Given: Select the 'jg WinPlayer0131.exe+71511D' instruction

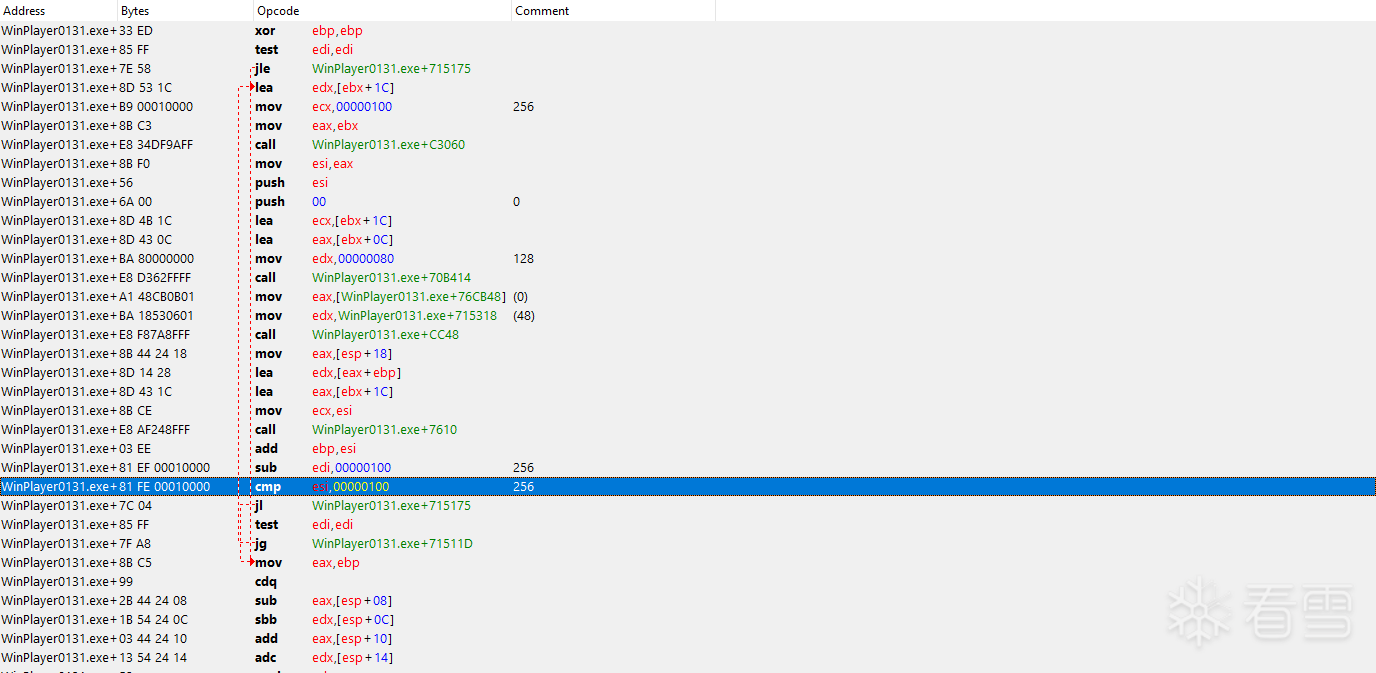Looking at the screenshot, I should (x=688, y=544).
